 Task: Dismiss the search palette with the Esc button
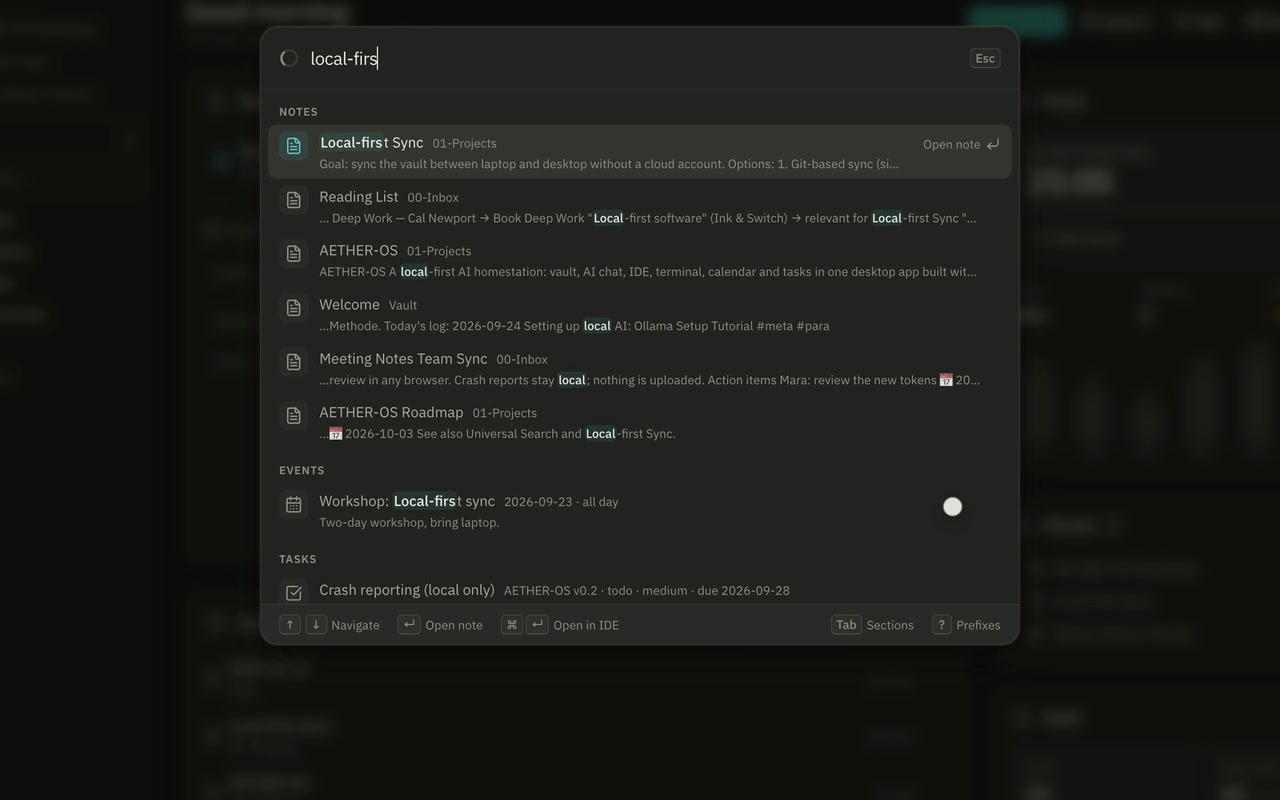[x=985, y=58]
